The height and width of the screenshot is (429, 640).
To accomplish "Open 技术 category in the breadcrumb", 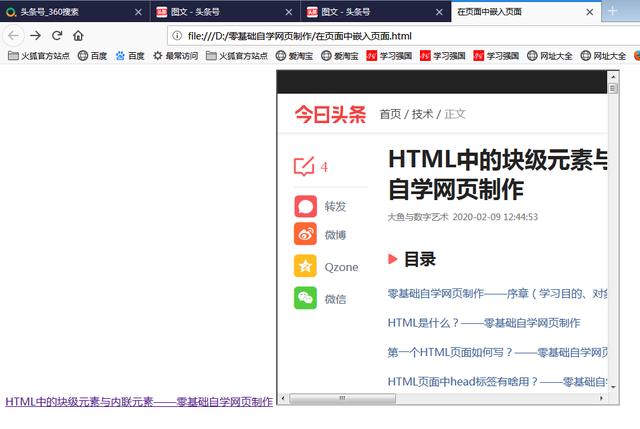I will [422, 114].
